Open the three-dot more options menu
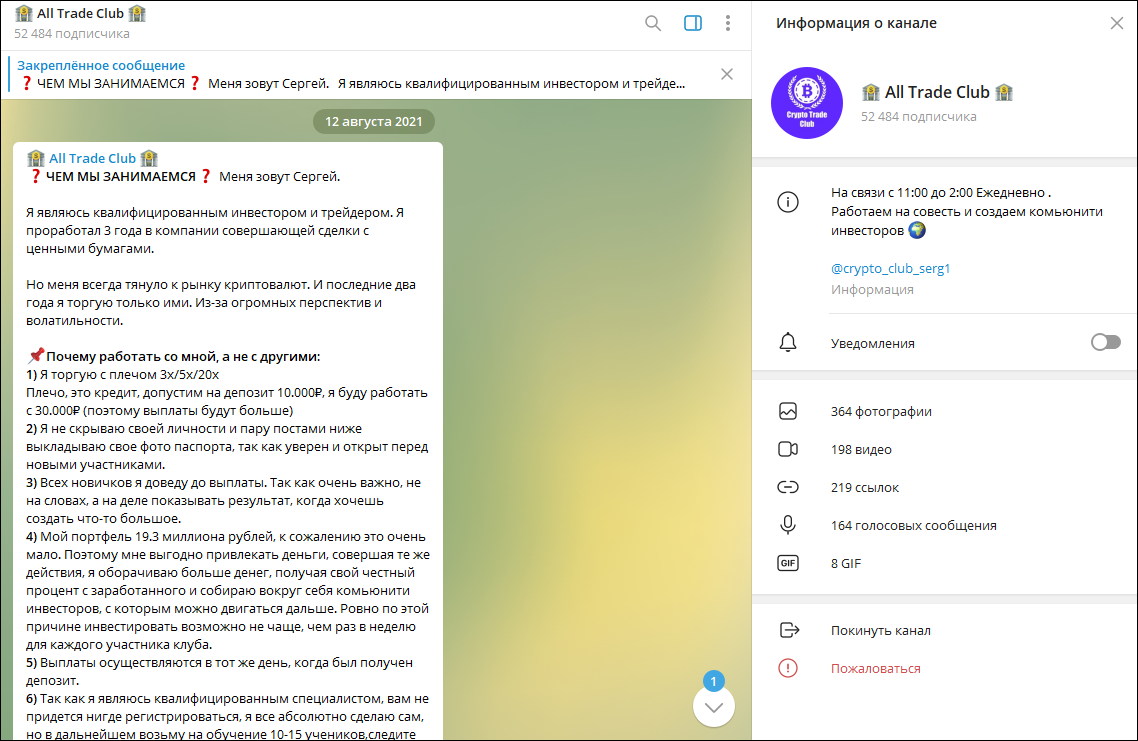1138x741 pixels. tap(728, 23)
